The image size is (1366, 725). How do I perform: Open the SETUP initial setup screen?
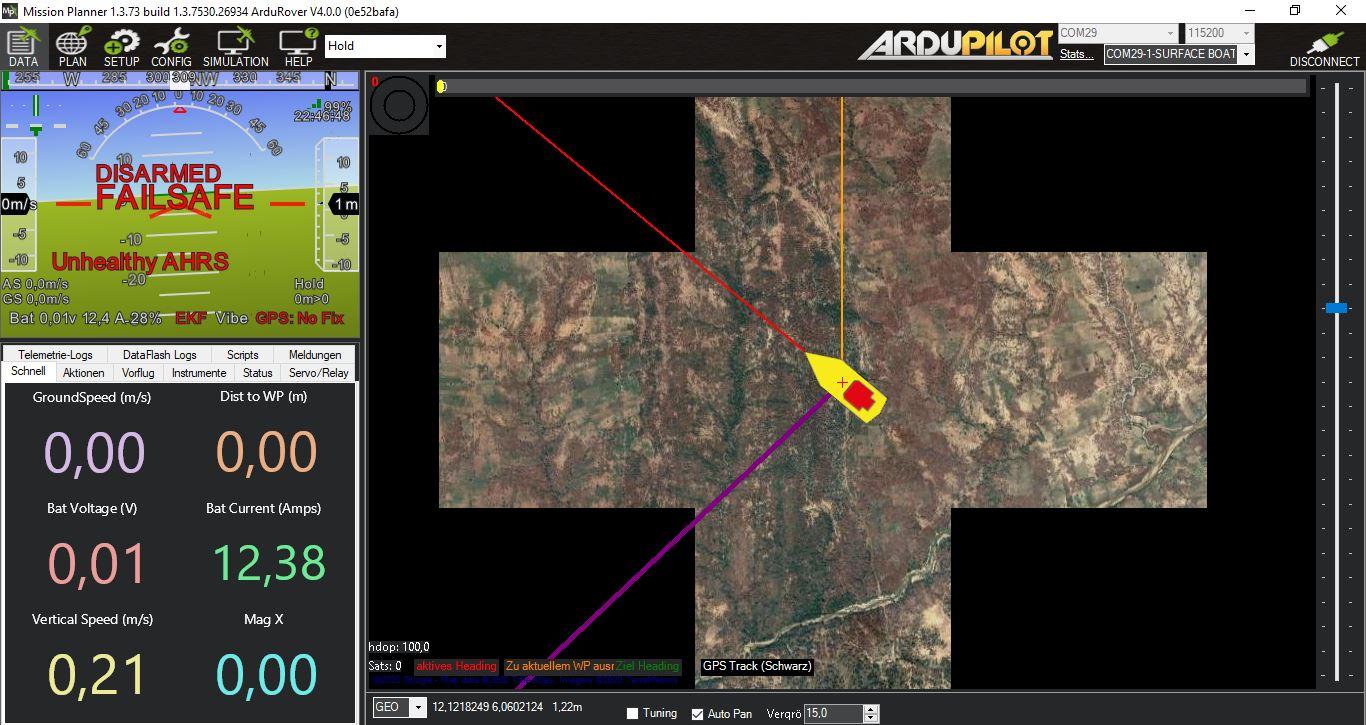[122, 47]
